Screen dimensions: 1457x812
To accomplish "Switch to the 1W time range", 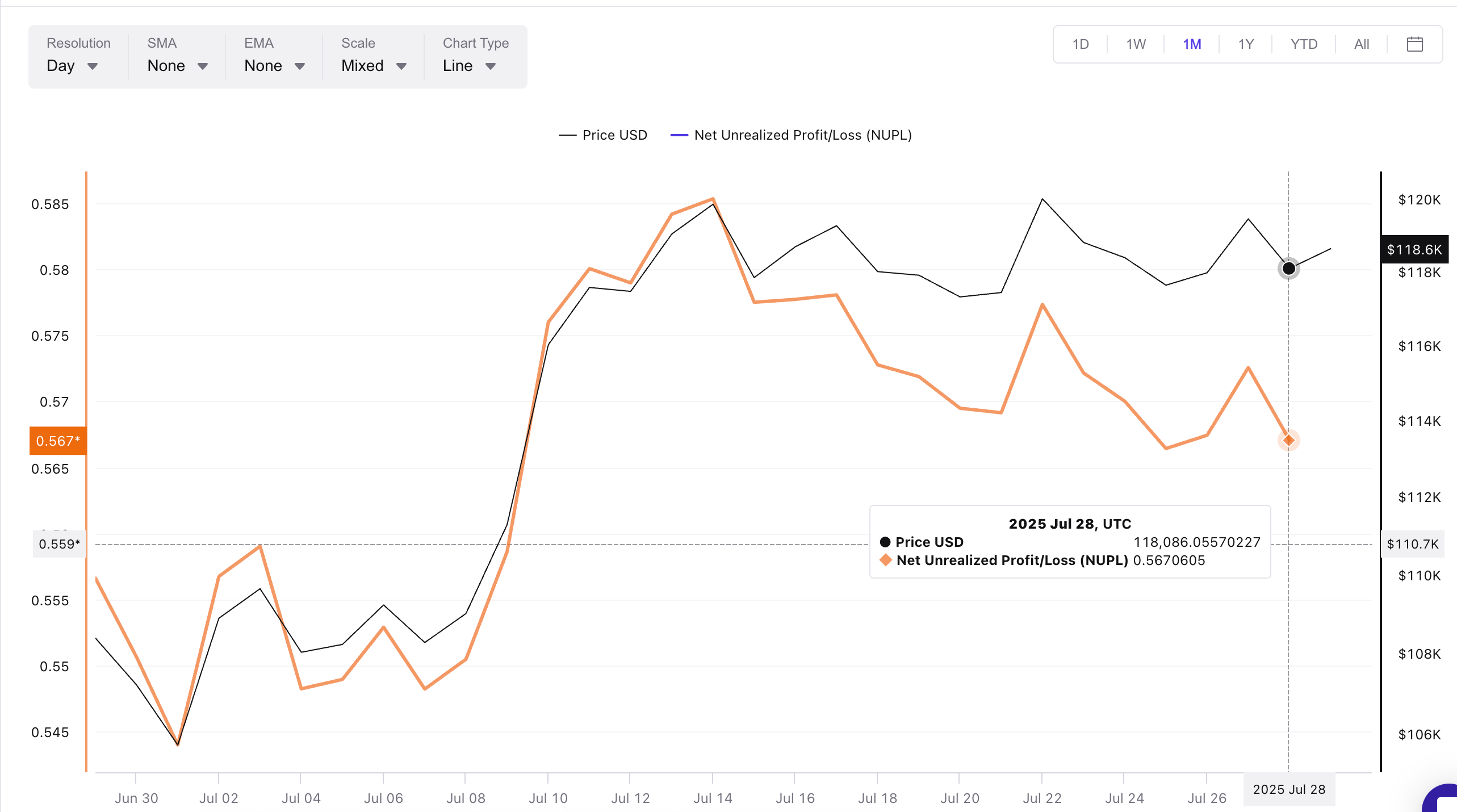I will [1136, 44].
